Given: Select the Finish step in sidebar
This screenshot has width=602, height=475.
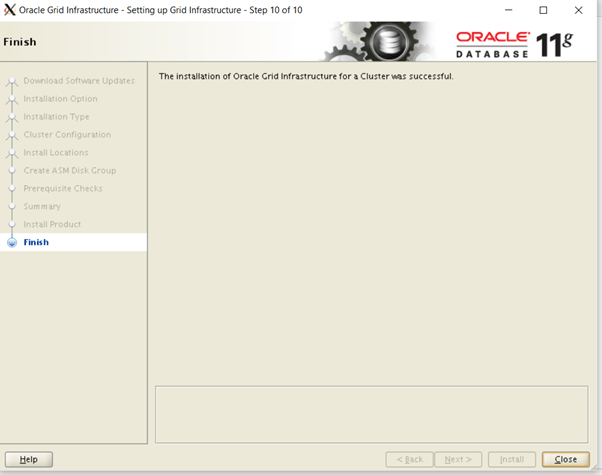Looking at the screenshot, I should click(36, 242).
